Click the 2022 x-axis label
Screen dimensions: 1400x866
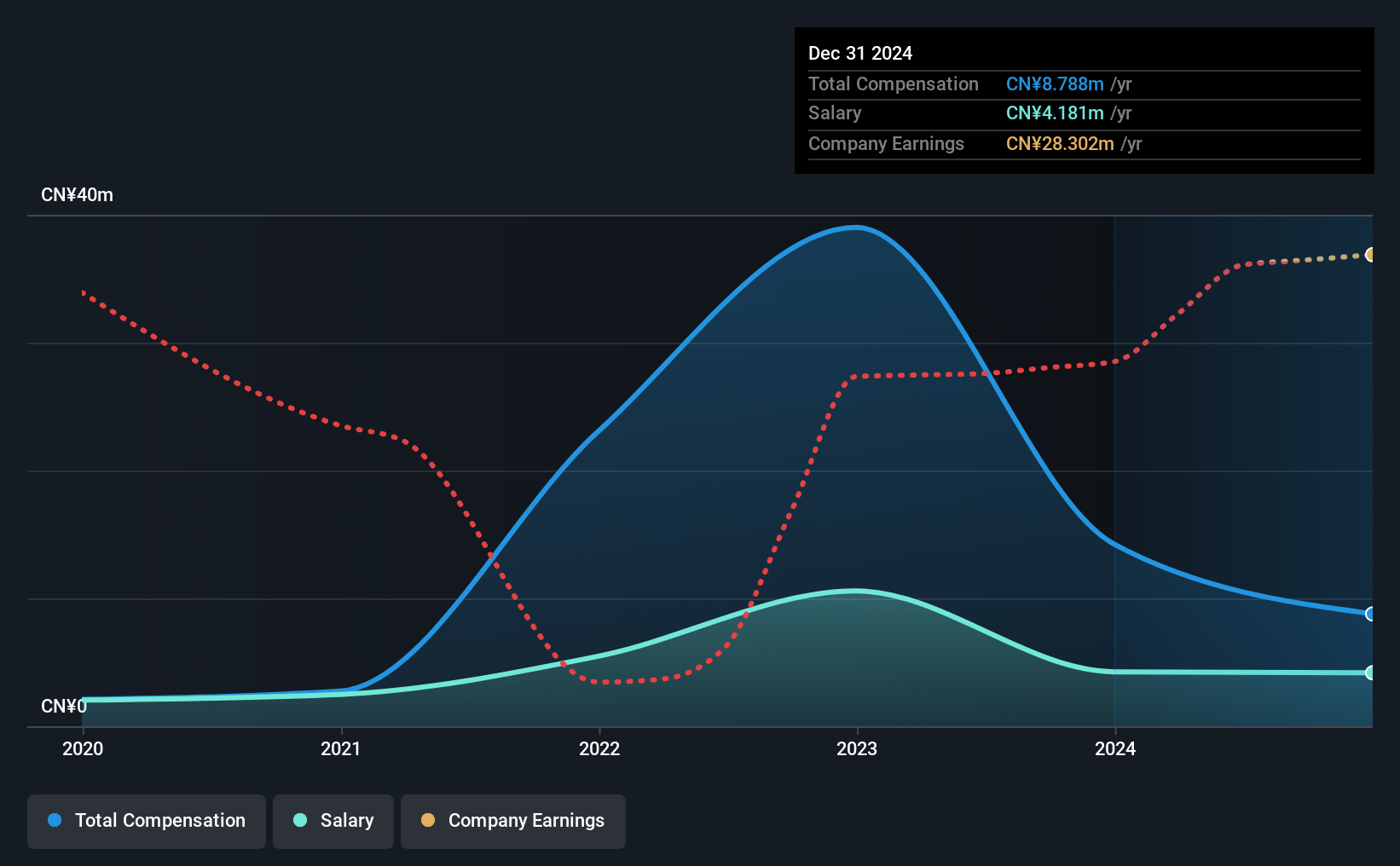click(599, 748)
